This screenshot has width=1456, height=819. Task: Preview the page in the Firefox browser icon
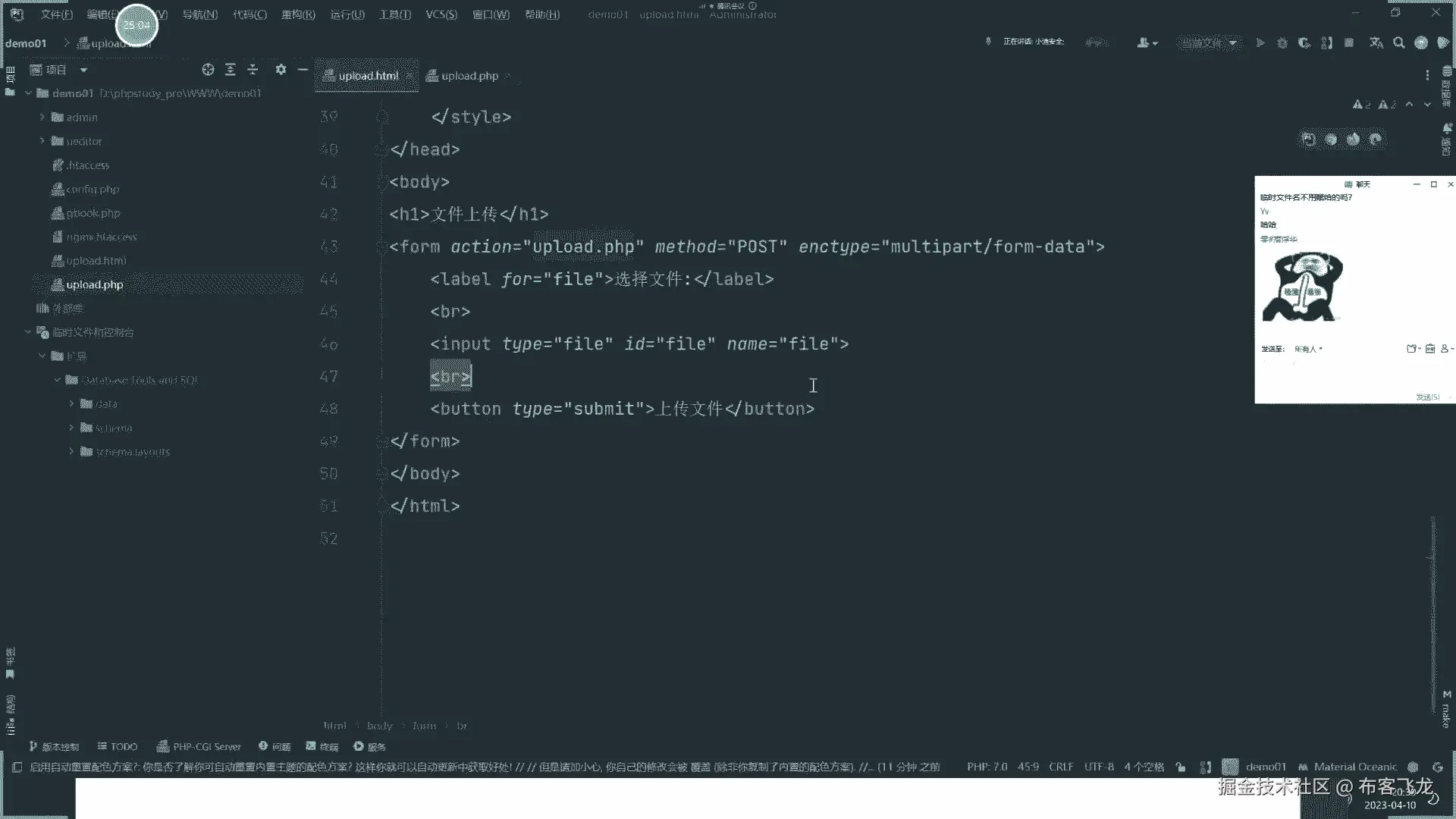pyautogui.click(x=1354, y=140)
